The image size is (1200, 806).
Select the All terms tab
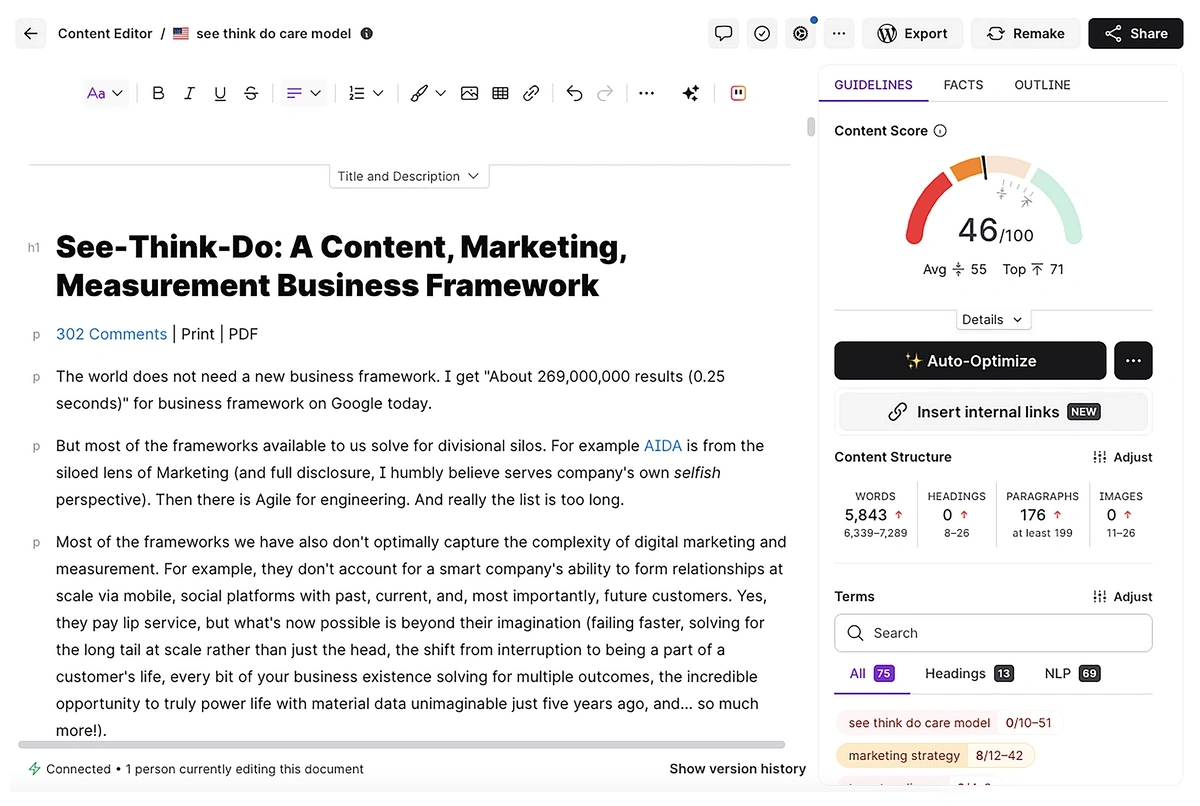(871, 674)
